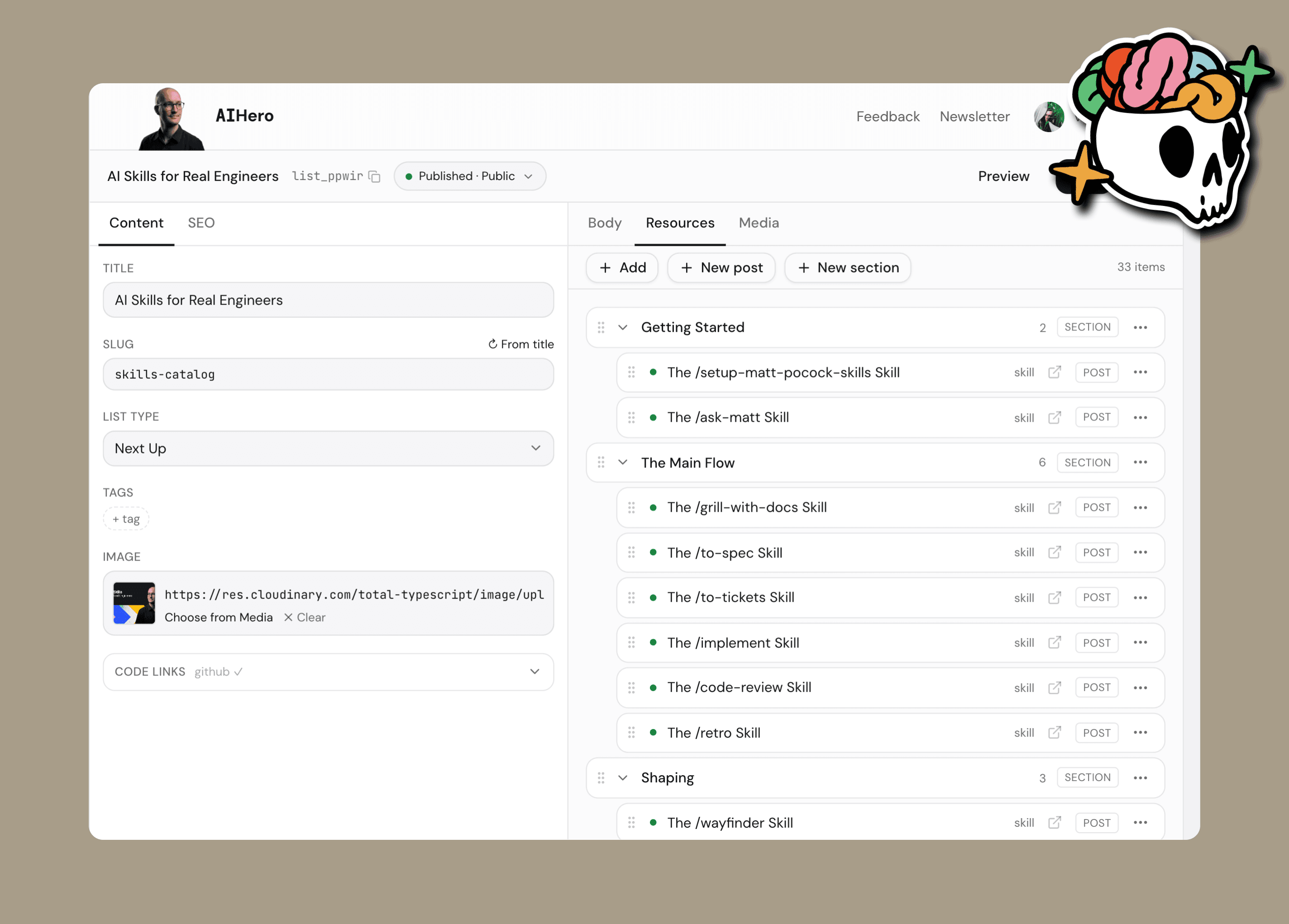Open The /wayfinder Skill row

coord(891,822)
